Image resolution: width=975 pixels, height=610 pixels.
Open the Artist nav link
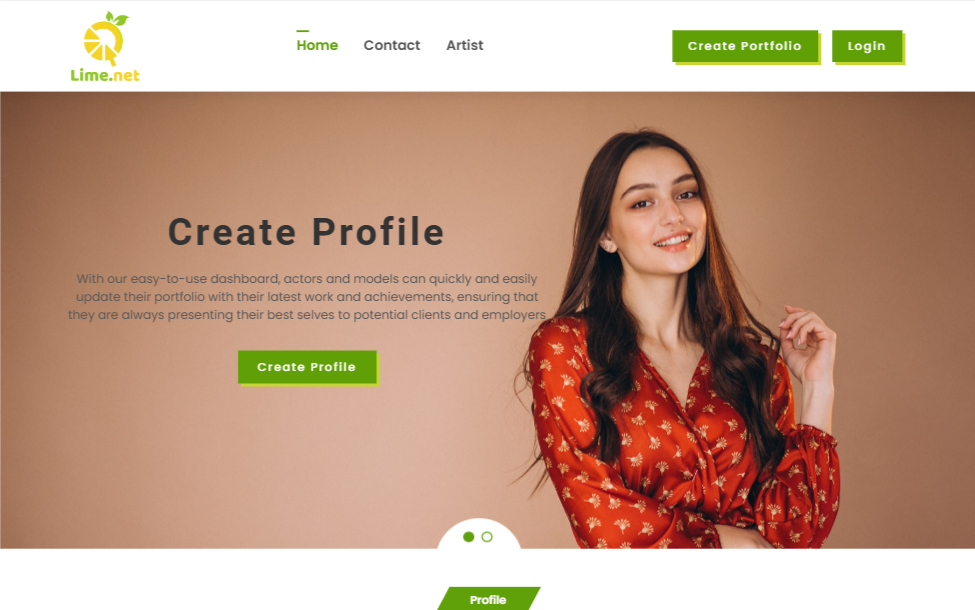point(464,45)
